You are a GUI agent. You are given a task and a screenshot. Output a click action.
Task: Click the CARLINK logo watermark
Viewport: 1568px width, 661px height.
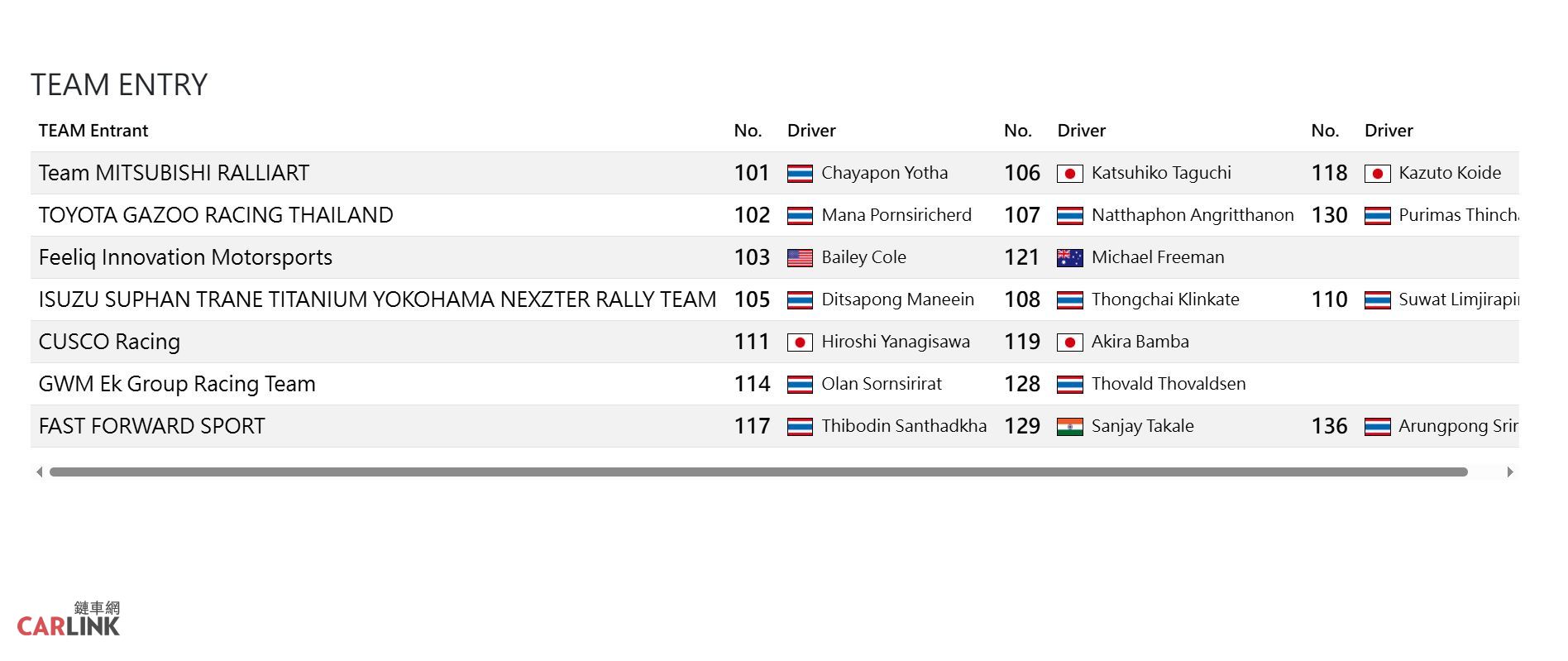(x=69, y=619)
